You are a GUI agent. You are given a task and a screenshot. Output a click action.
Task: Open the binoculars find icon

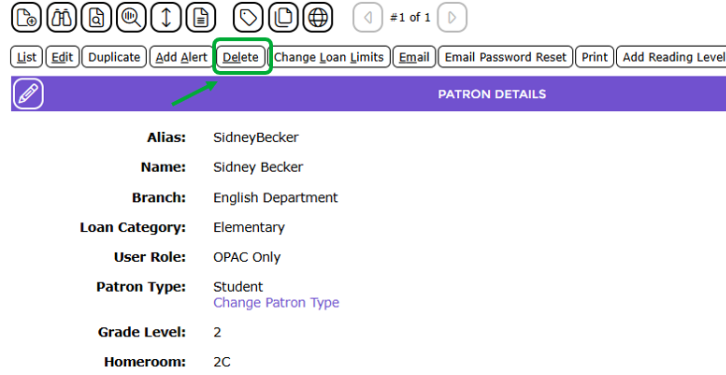point(61,18)
